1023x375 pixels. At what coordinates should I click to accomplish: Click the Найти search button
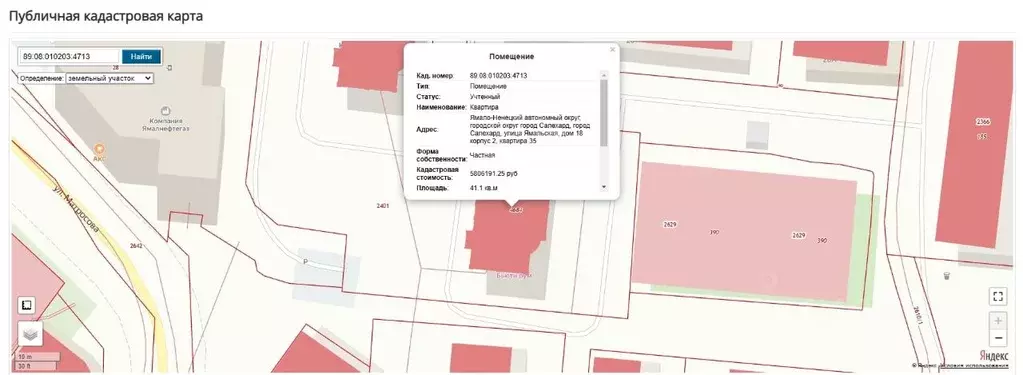tap(141, 56)
